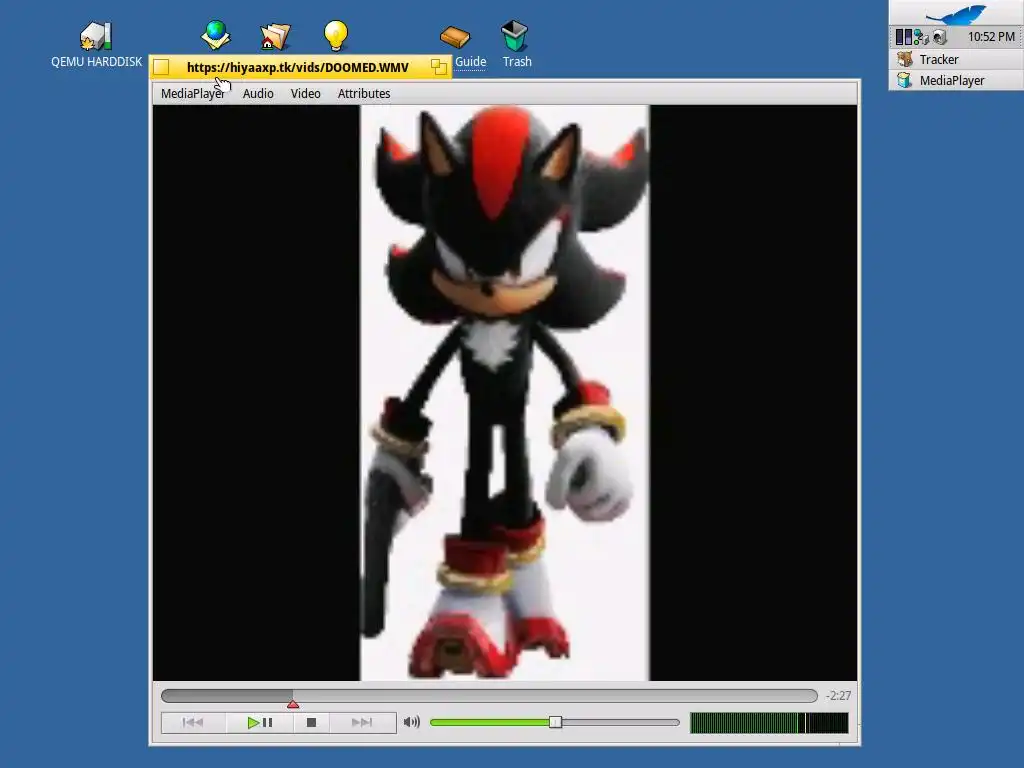Seek within the video progress bar
The width and height of the screenshot is (1024, 768).
tap(489, 696)
